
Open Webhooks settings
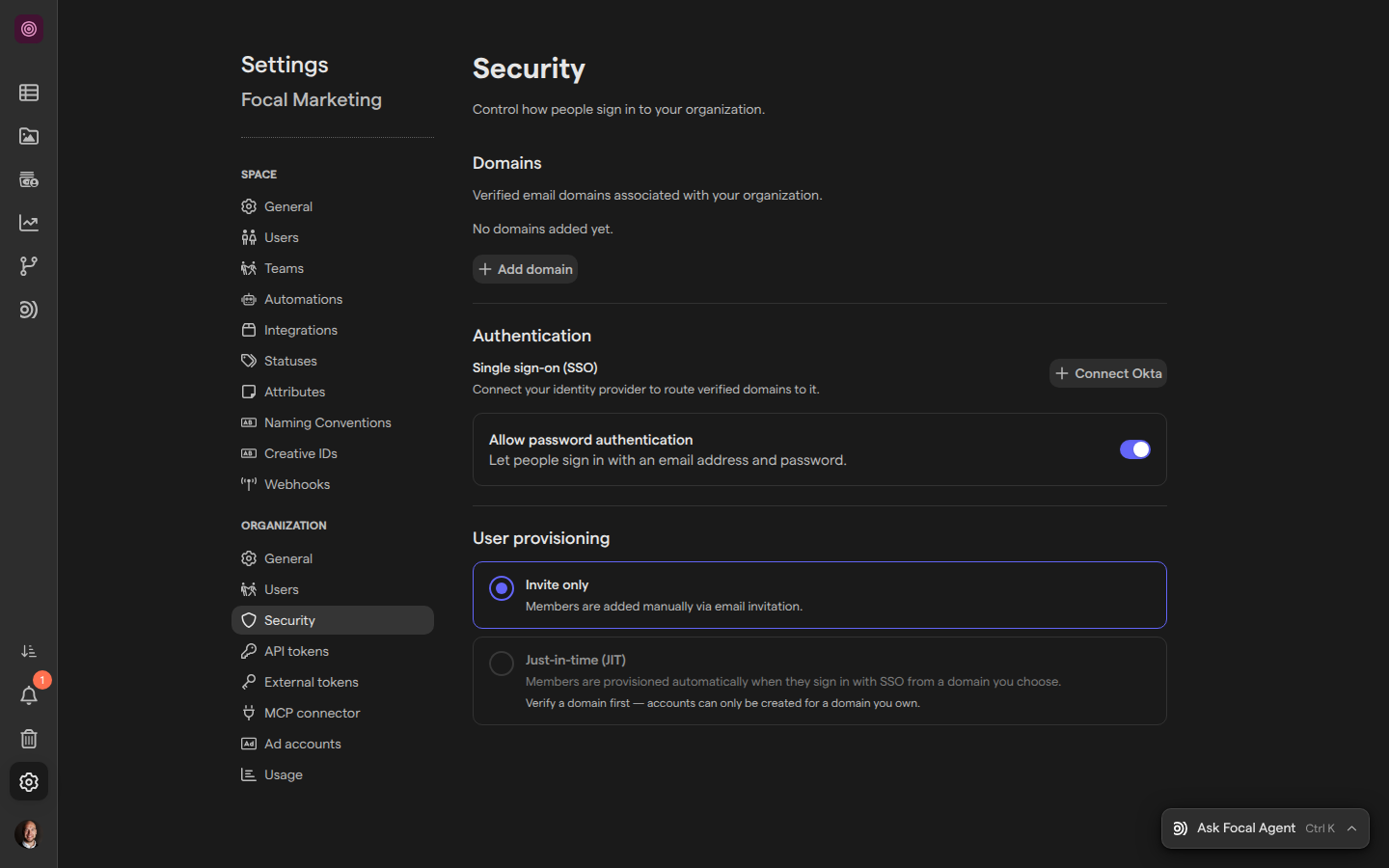click(333, 484)
